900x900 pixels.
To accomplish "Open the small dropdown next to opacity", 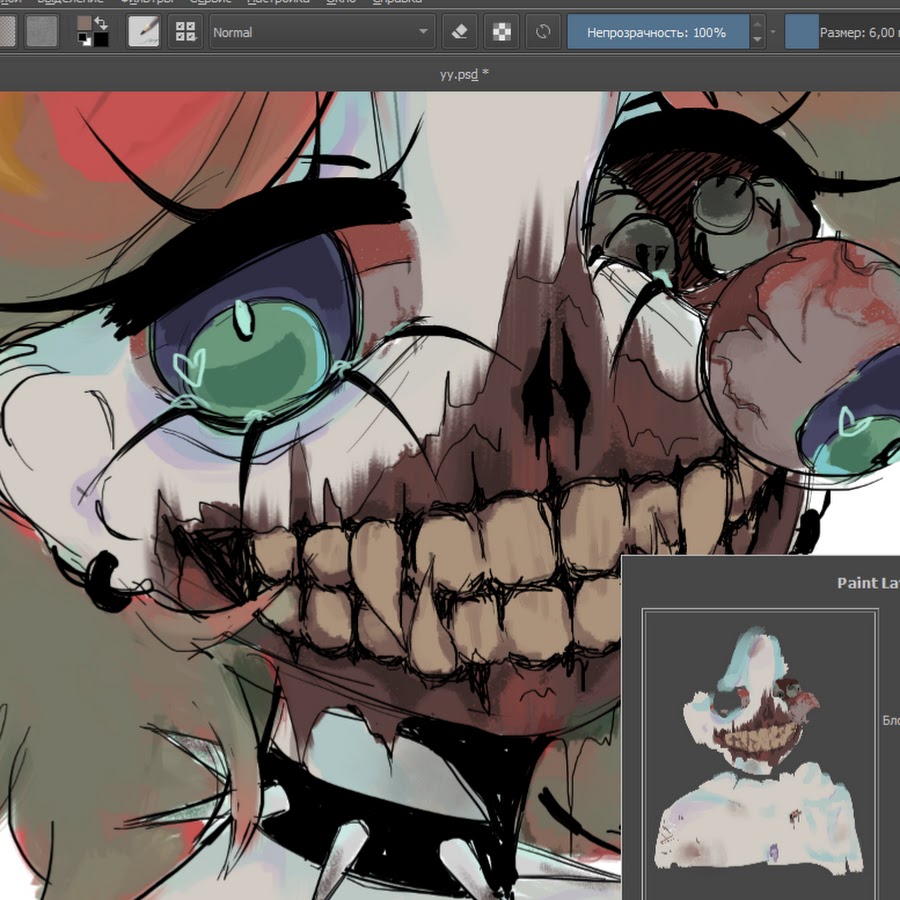I will coord(773,32).
